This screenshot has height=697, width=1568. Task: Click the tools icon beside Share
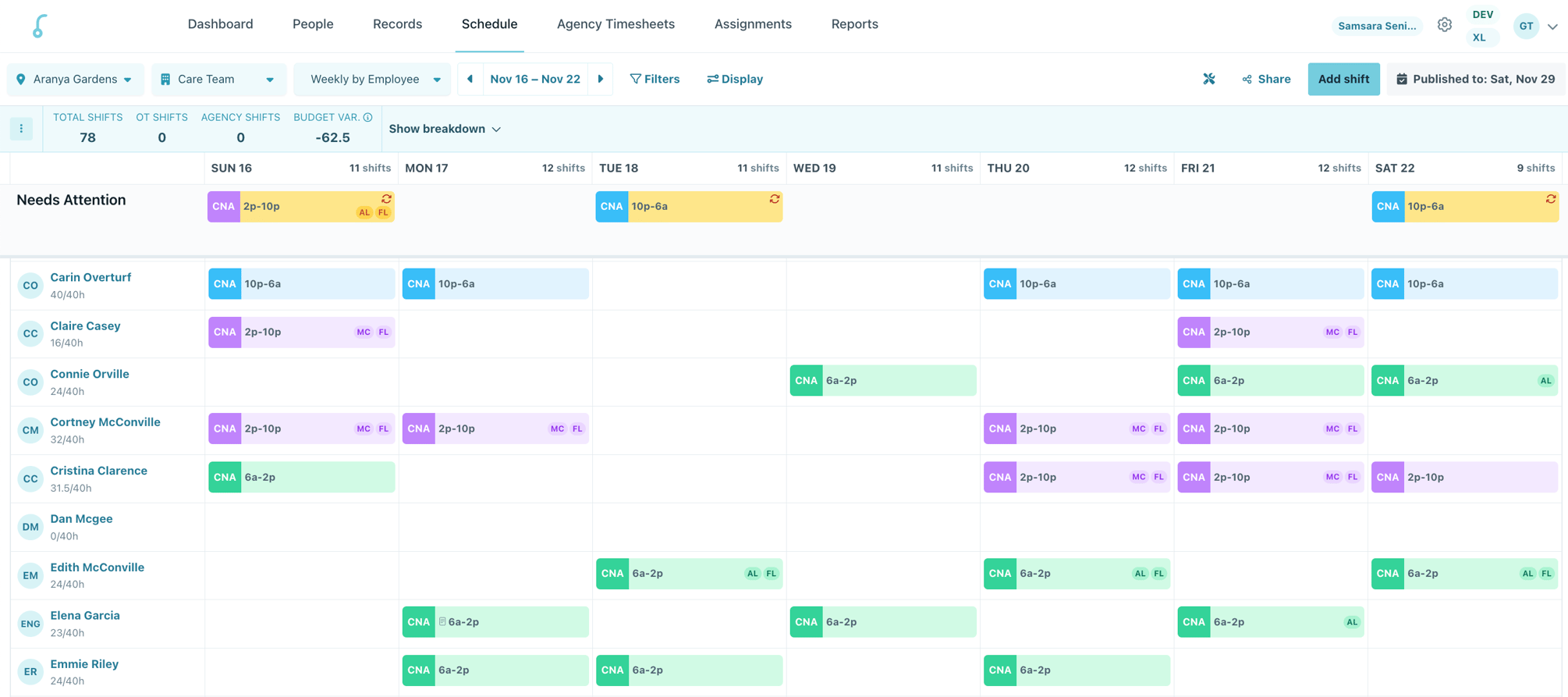1209,79
